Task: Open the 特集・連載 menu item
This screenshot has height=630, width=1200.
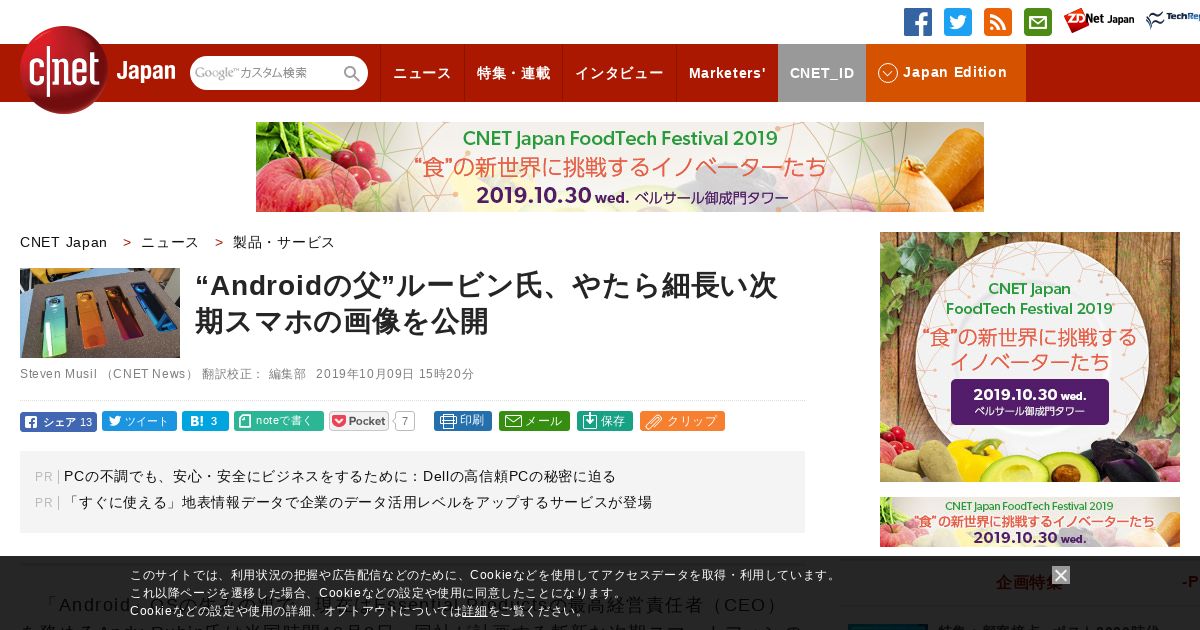Action: pyautogui.click(x=513, y=73)
